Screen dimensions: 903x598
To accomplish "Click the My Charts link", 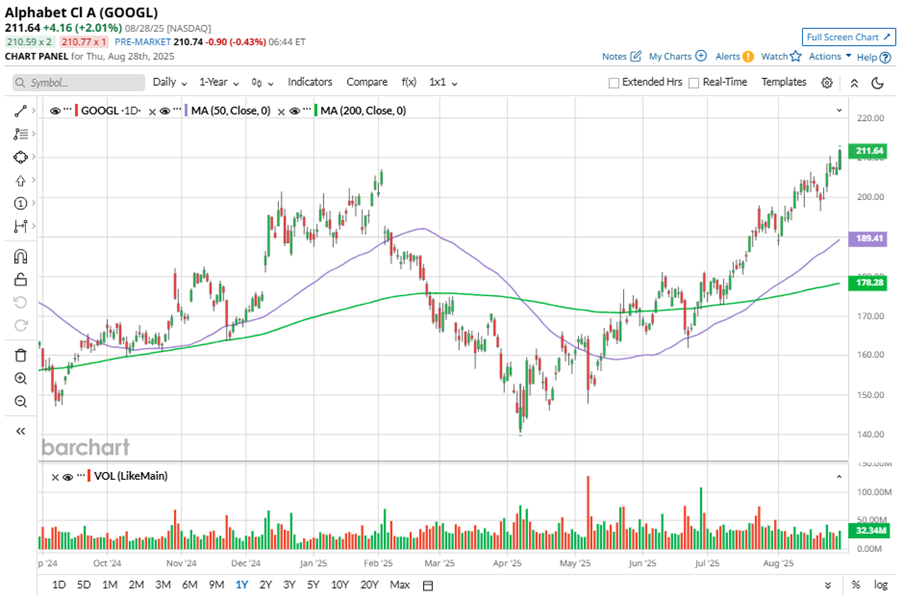I will 670,56.
